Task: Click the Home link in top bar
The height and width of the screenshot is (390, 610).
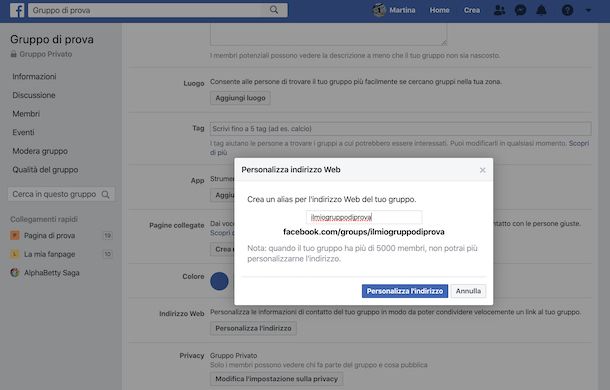Action: (440, 11)
